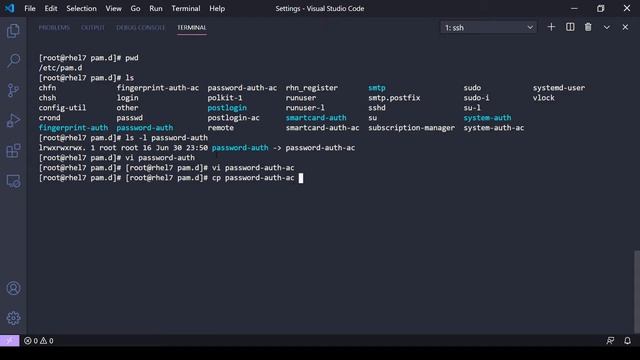This screenshot has width=640, height=360.
Task: Click the terminal cursor after 'cp password-auth-ac'
Action: [x=301, y=178]
